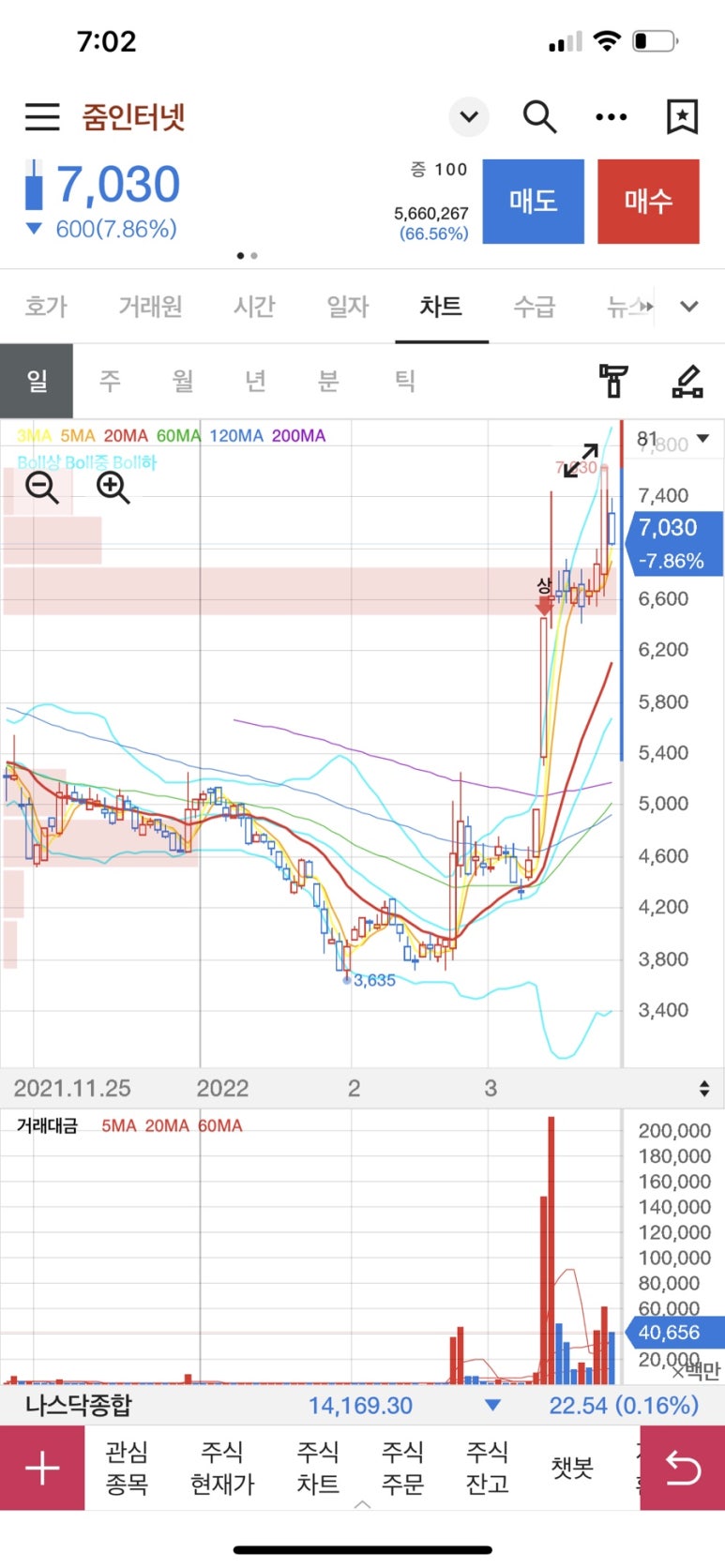Tap the search magnifier icon

[539, 117]
